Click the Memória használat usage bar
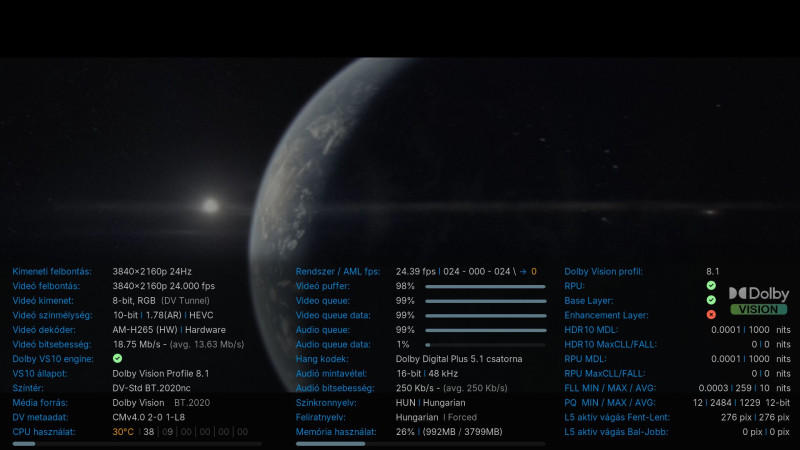800x450 pixels. click(x=420, y=444)
